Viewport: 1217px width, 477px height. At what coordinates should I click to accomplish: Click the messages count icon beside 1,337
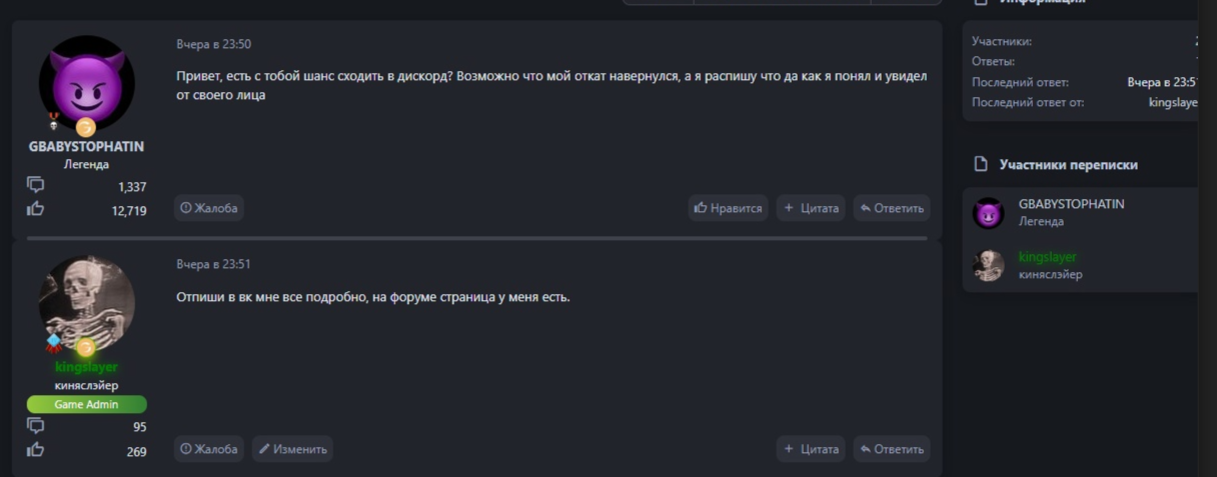tap(36, 185)
